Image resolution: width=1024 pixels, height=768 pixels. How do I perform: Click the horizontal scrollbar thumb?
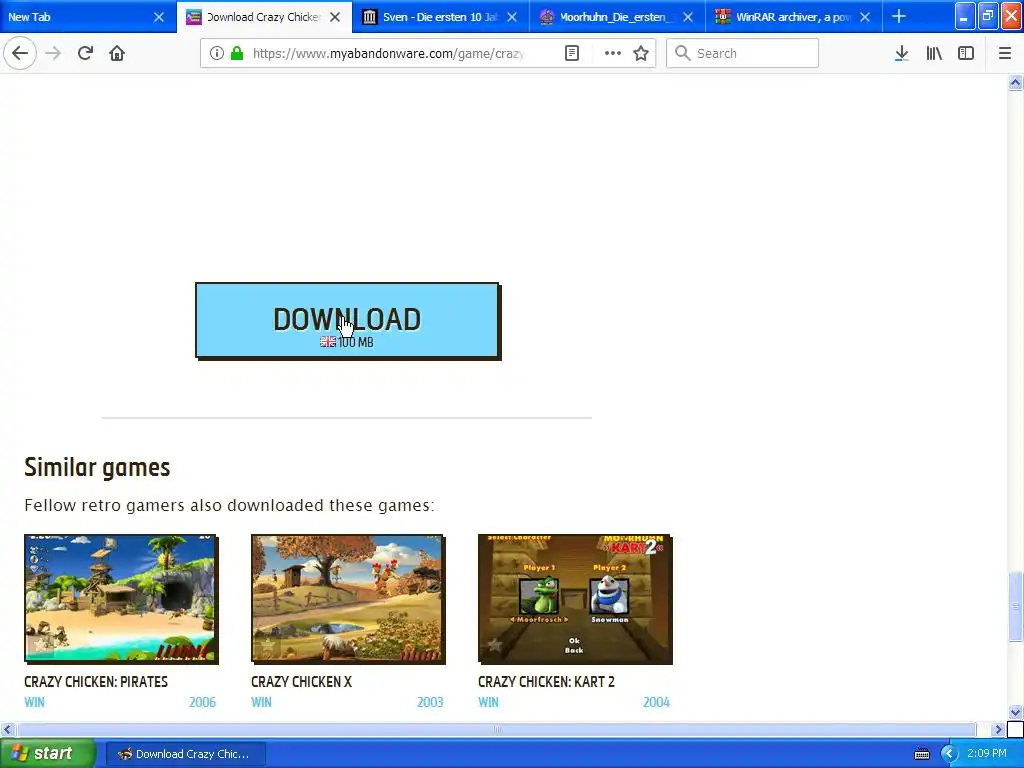tap(496, 729)
